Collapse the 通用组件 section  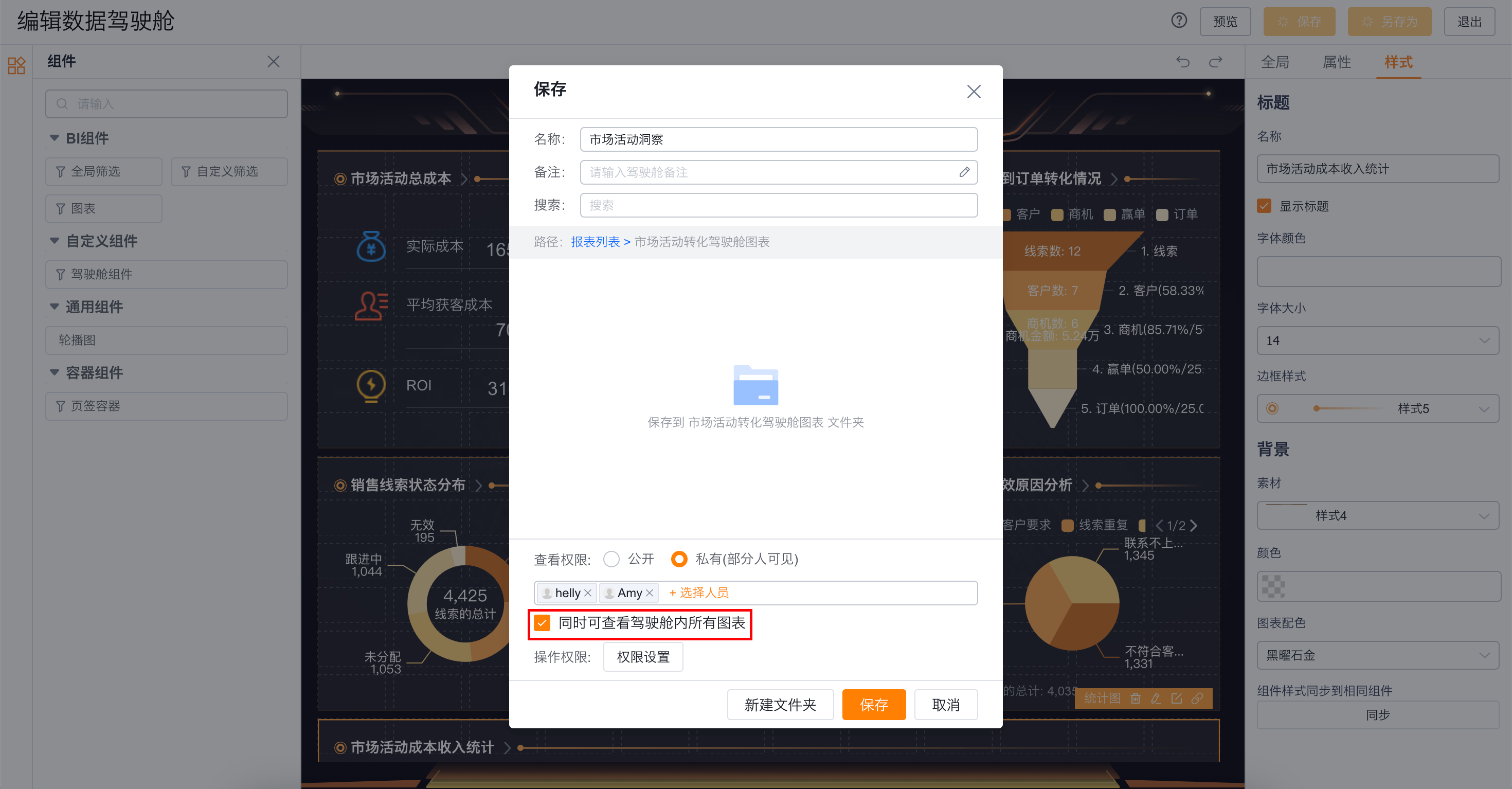click(54, 307)
